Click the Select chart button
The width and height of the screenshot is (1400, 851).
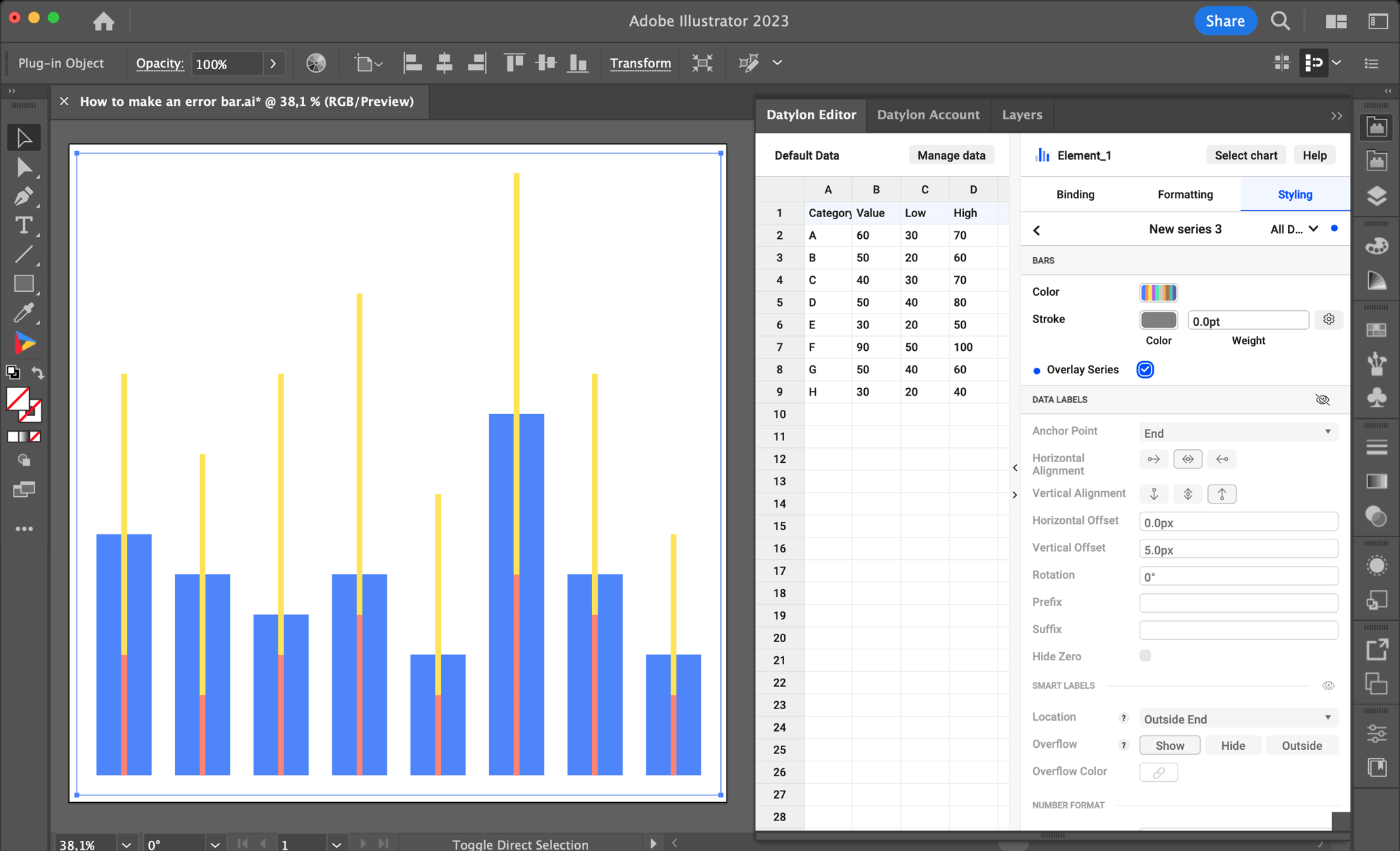1245,155
